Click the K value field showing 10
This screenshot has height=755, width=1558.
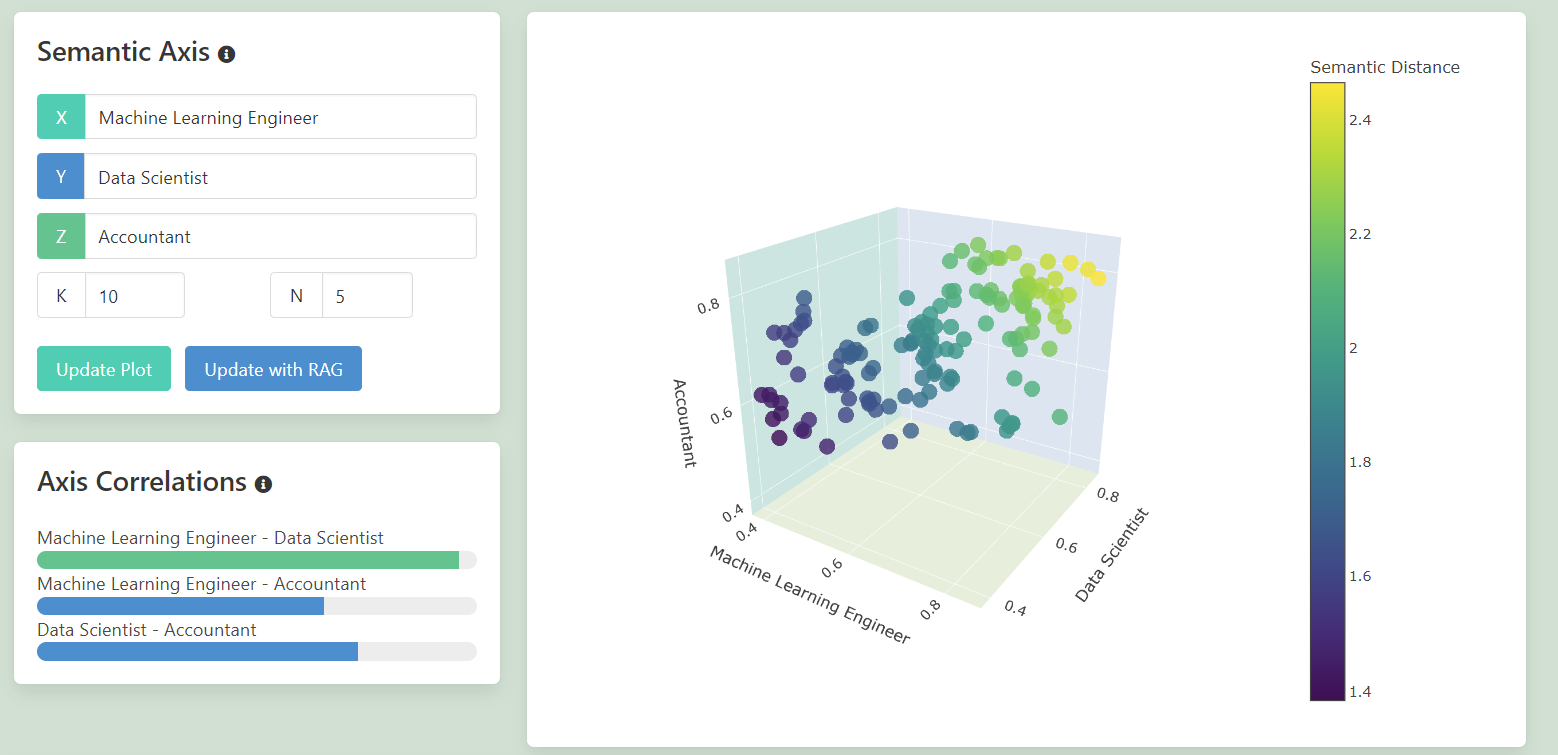coord(134,296)
